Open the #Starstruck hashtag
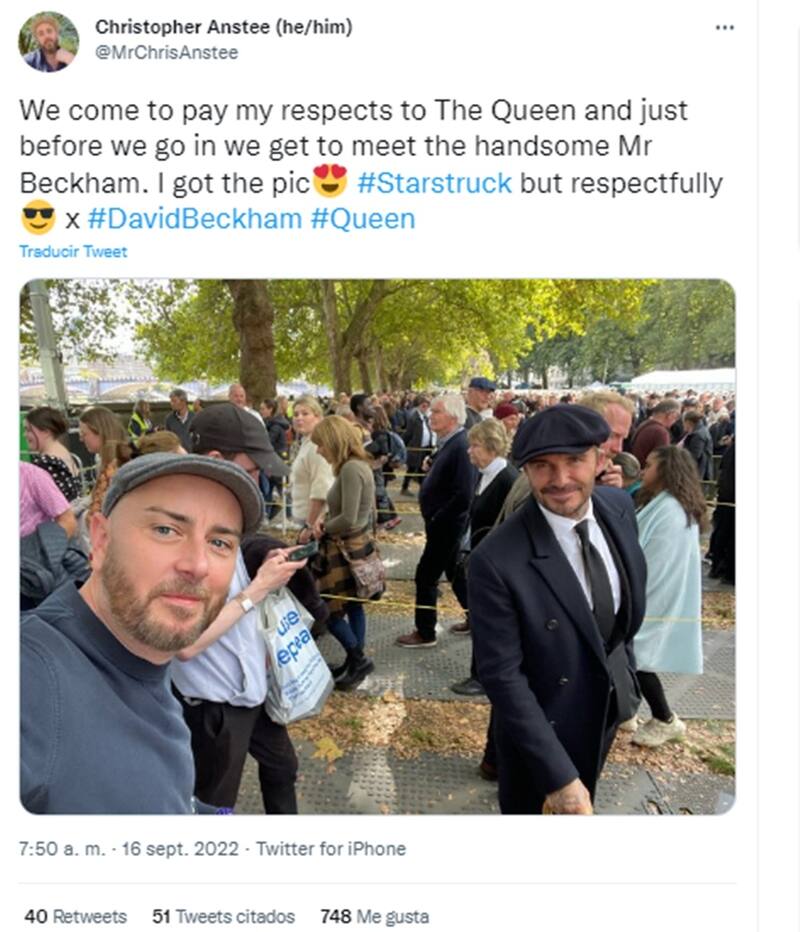The image size is (800, 932). click(434, 183)
